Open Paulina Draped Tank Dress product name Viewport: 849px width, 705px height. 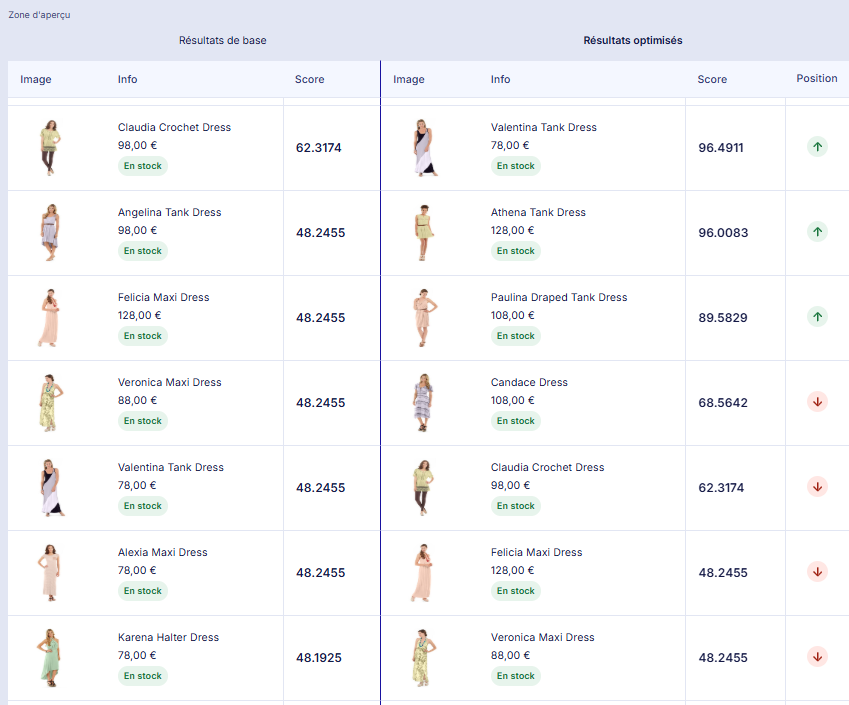pyautogui.click(x=559, y=298)
